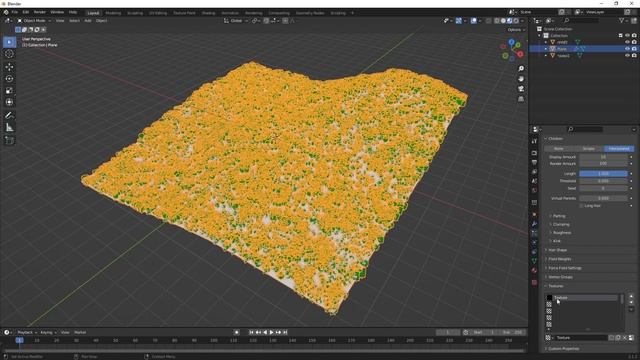Screen dimensions: 640x360
Task: Select the Measure tool
Action: point(9,128)
